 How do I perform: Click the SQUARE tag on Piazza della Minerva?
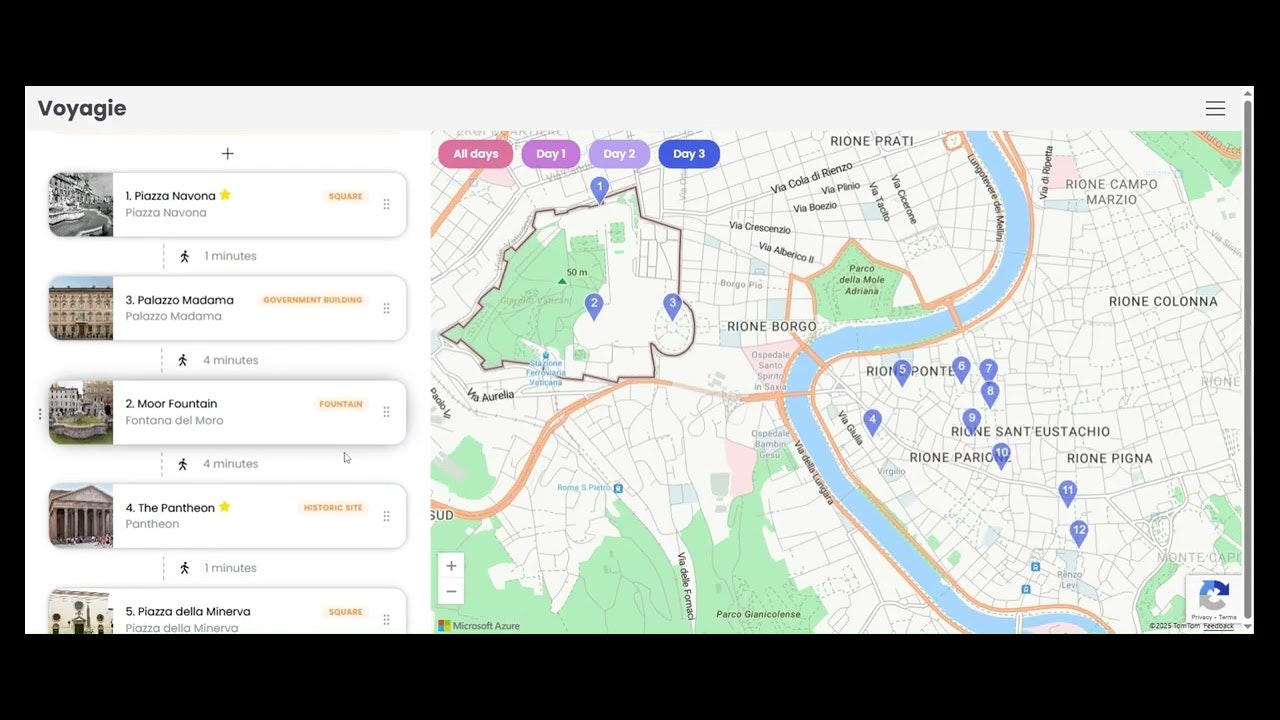click(346, 612)
